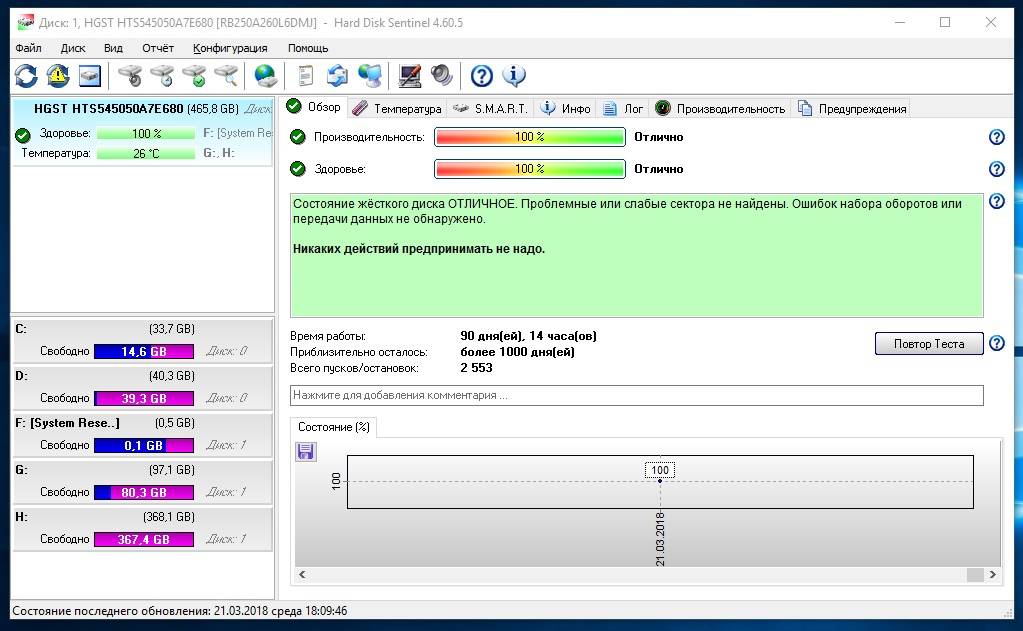Open the Конфигурация menu

(x=230, y=48)
